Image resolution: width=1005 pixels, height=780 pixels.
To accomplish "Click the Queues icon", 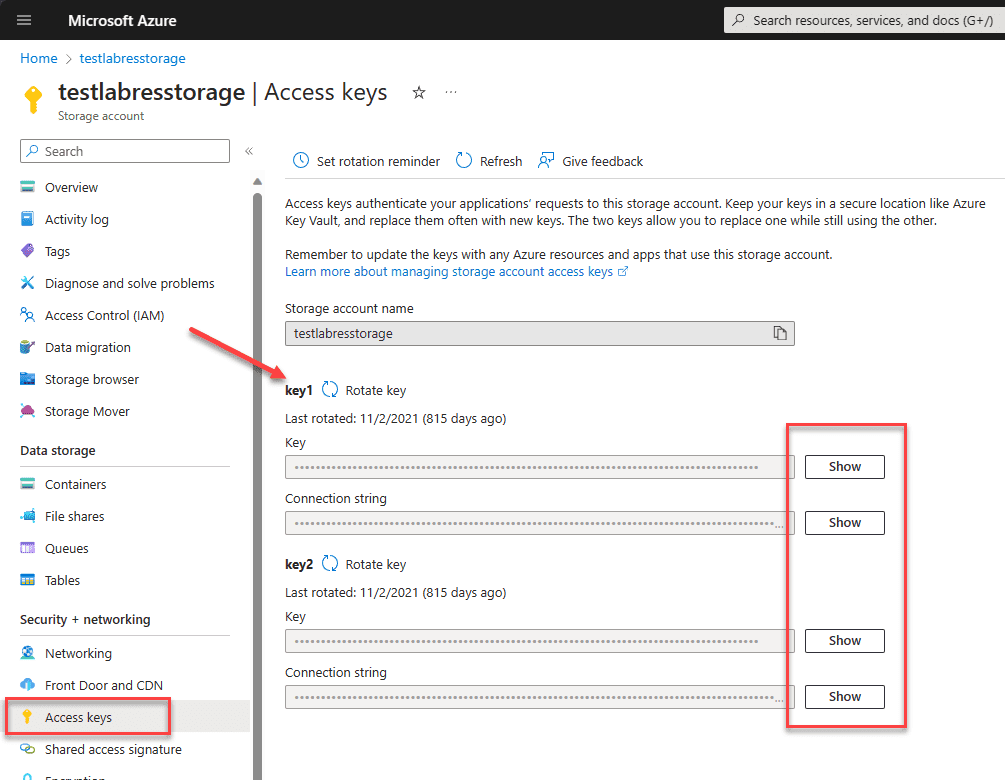I will (28, 548).
